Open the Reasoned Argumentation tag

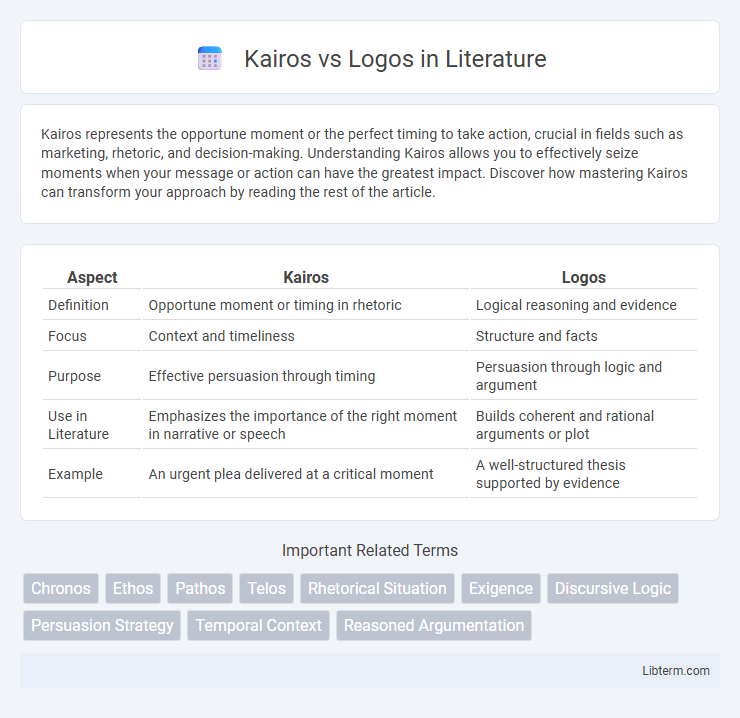pyautogui.click(x=434, y=625)
